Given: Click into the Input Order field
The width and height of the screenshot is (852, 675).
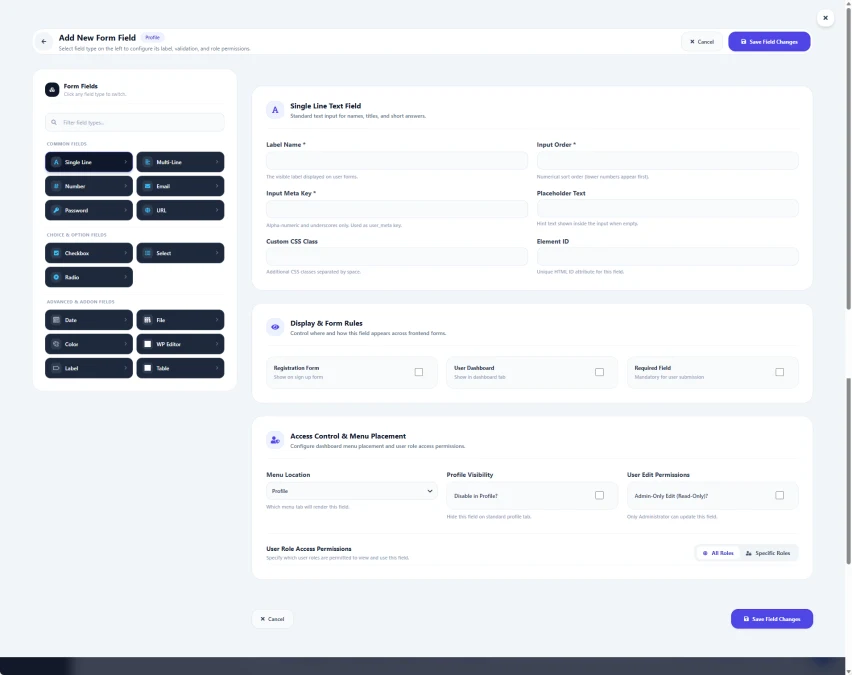Looking at the screenshot, I should [x=668, y=160].
